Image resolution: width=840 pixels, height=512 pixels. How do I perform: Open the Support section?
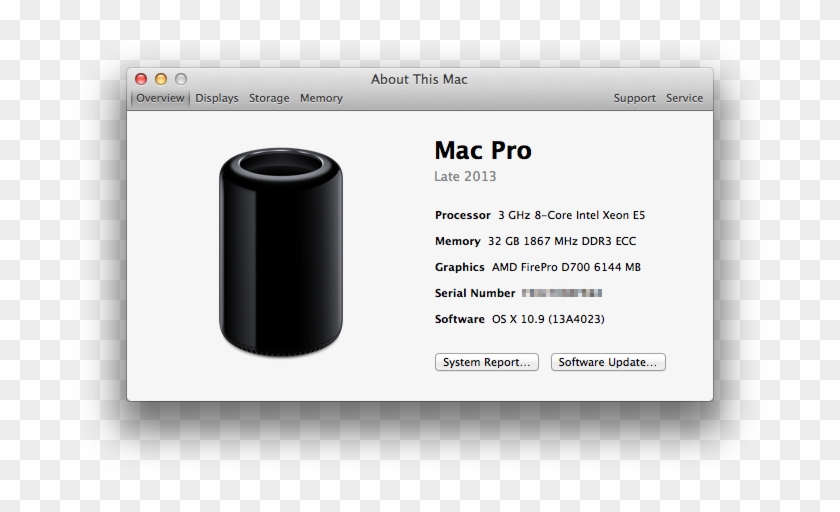634,98
